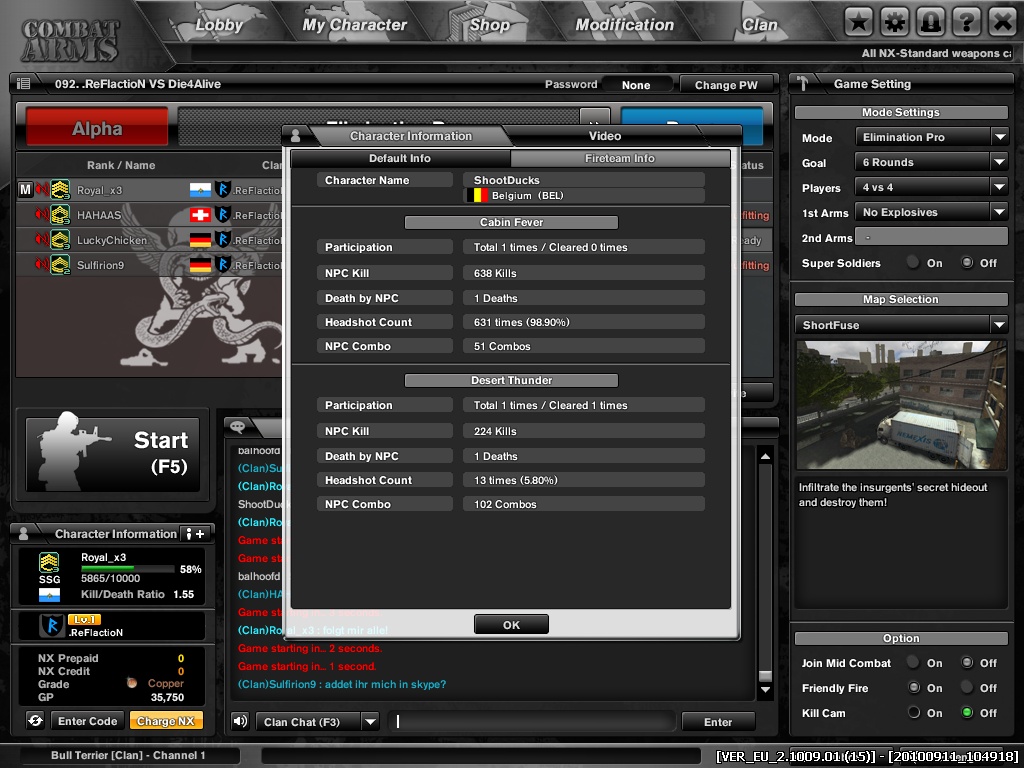Toggle the mute speaker icon for LuckyChicken
The height and width of the screenshot is (768, 1024).
tap(42, 240)
